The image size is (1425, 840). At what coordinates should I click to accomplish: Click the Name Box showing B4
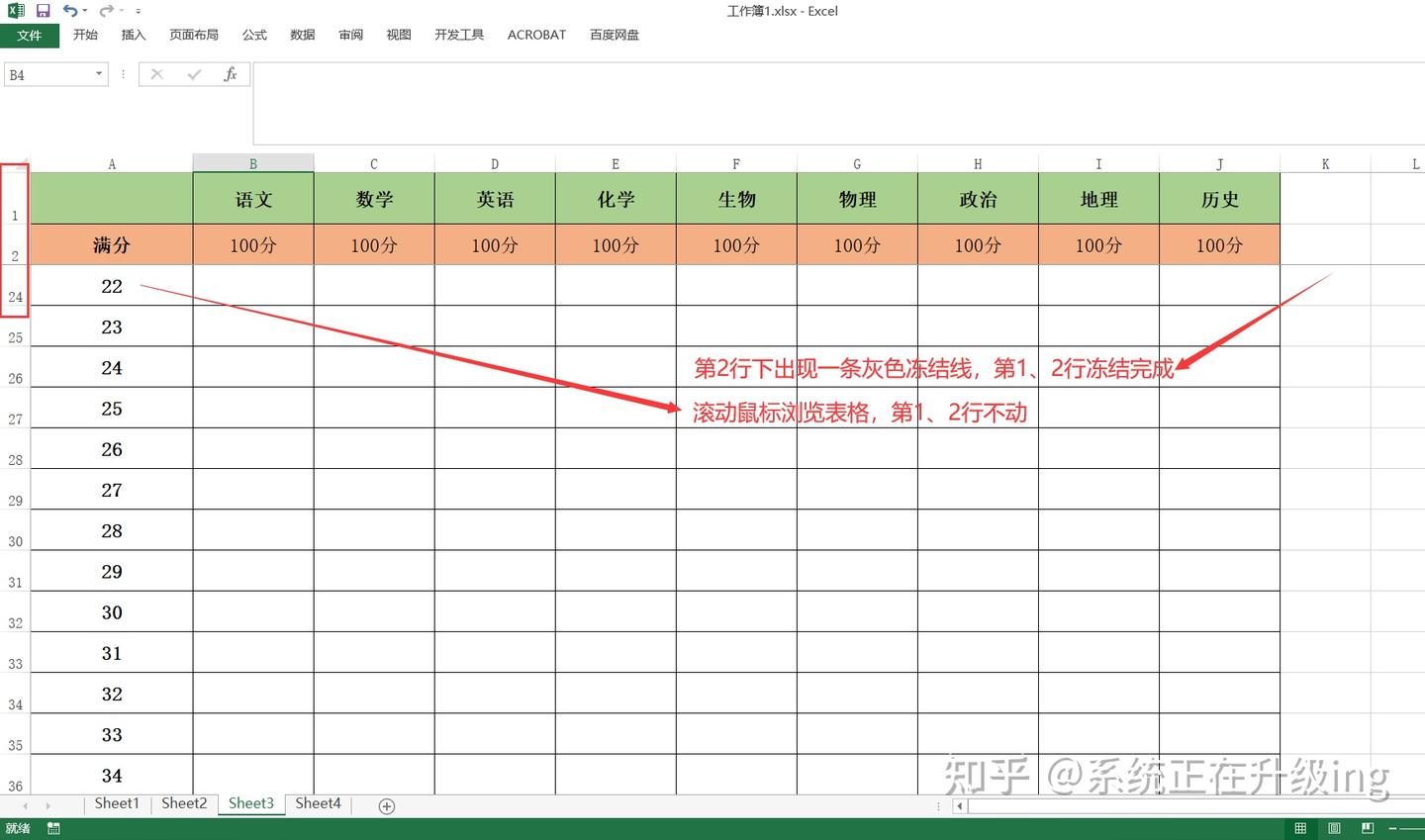pos(47,75)
